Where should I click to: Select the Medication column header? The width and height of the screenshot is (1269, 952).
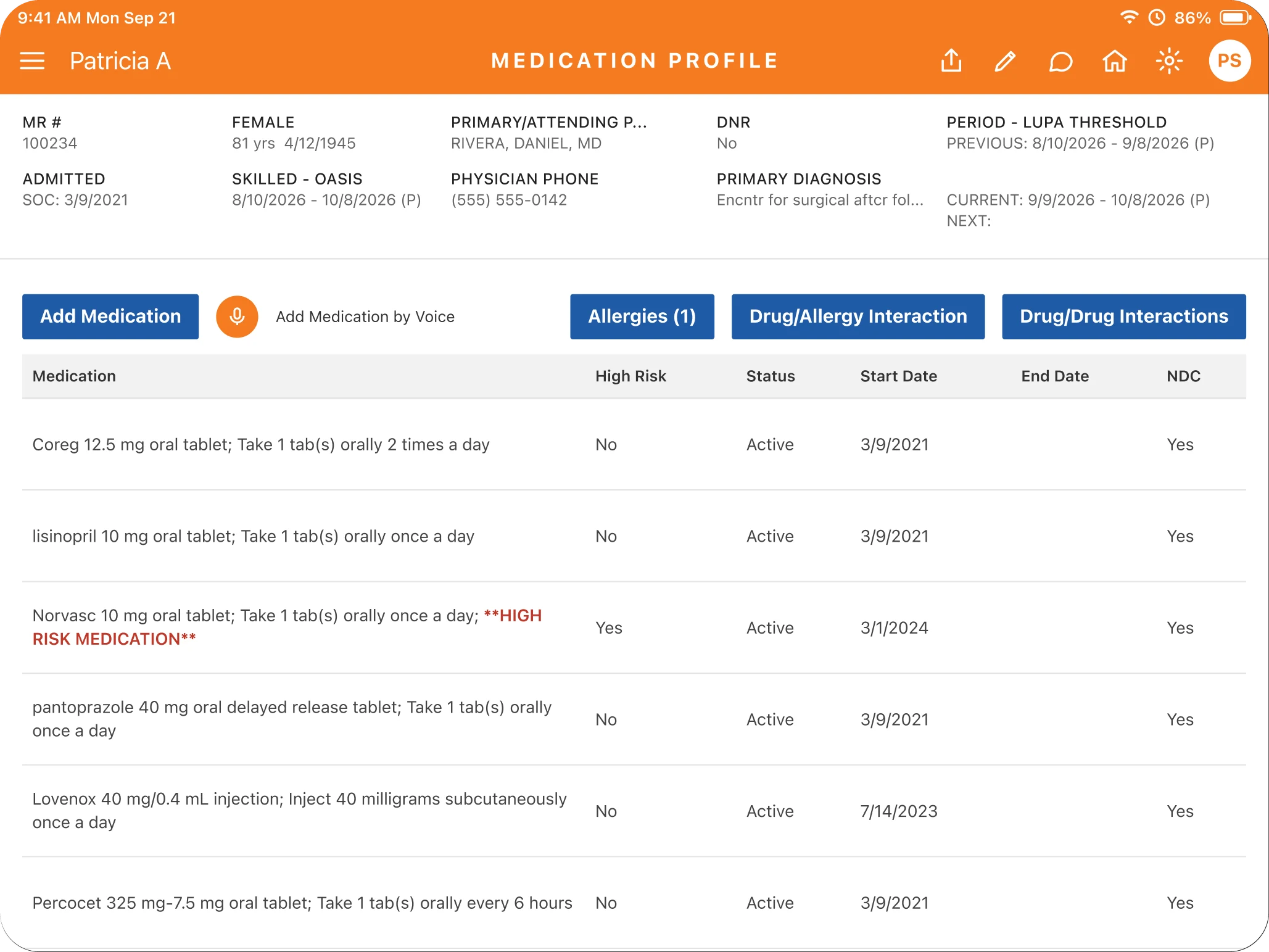(x=74, y=376)
